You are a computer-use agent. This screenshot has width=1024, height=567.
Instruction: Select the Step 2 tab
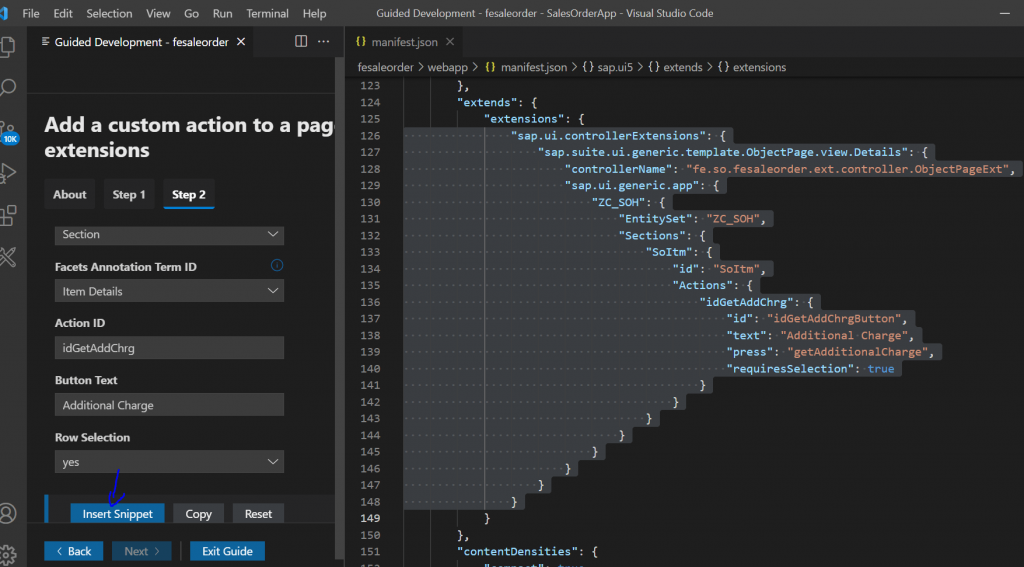click(x=189, y=194)
